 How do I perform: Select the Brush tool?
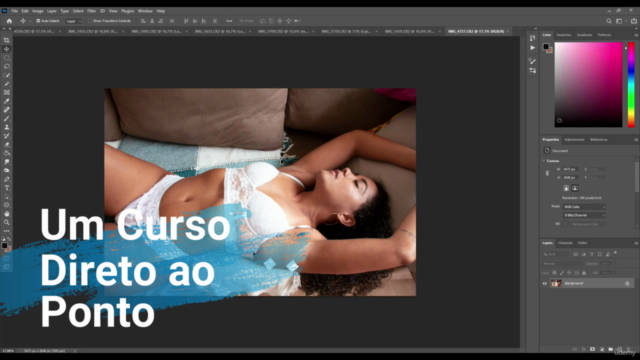7,118
